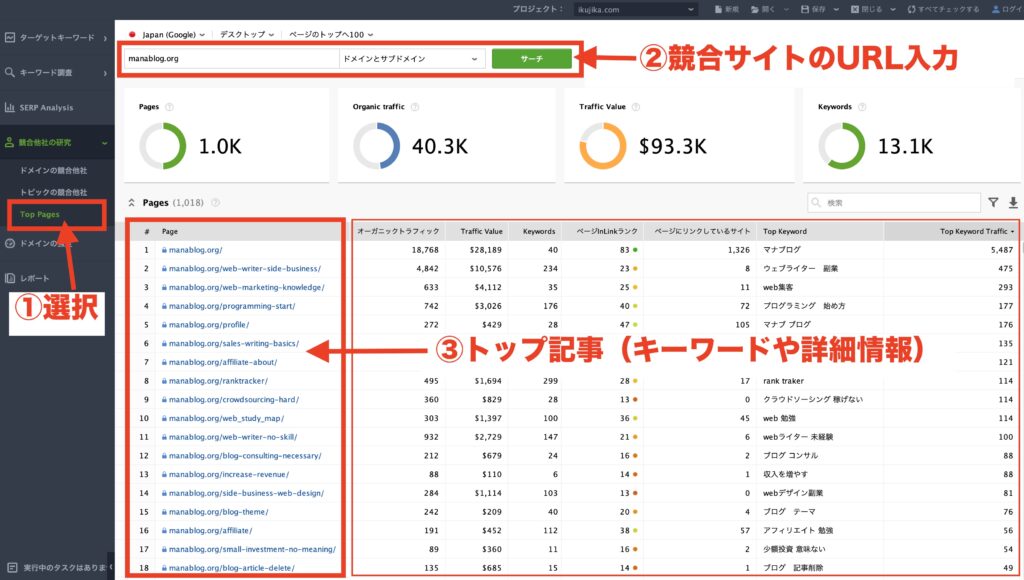Select ドメインの競合他社 submenu item
This screenshot has height=580, width=1024.
tap(53, 170)
